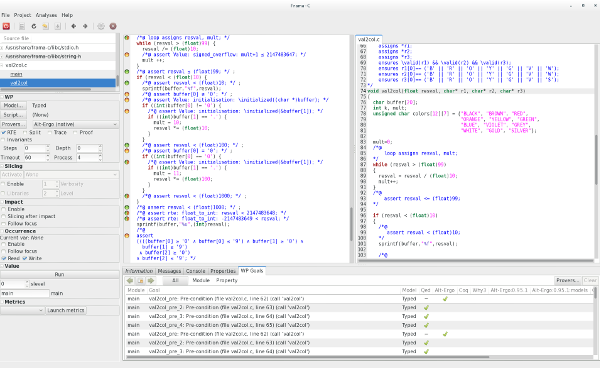Open the Slicing None dropdown
Image resolution: width=600 pixels, height=368 pixels.
[x=72, y=174]
